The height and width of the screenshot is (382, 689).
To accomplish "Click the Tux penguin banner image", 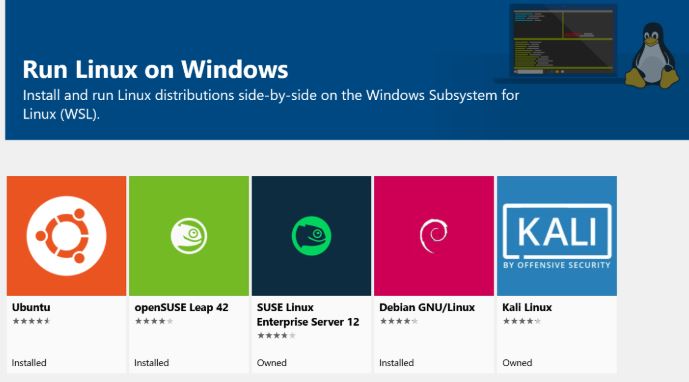I will tap(652, 55).
